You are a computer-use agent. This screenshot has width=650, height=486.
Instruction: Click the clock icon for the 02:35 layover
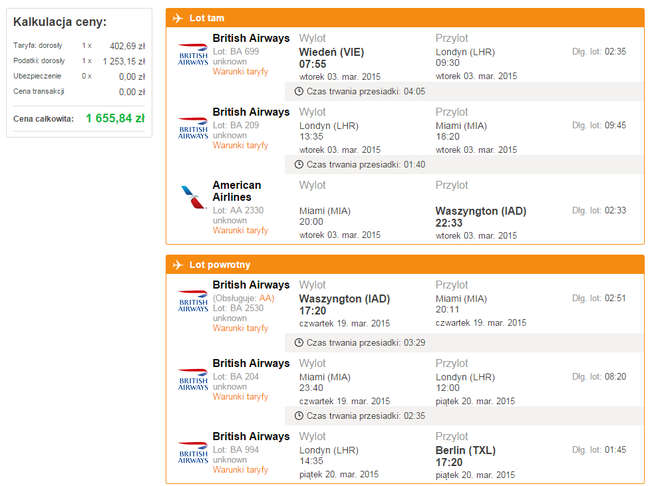click(298, 415)
